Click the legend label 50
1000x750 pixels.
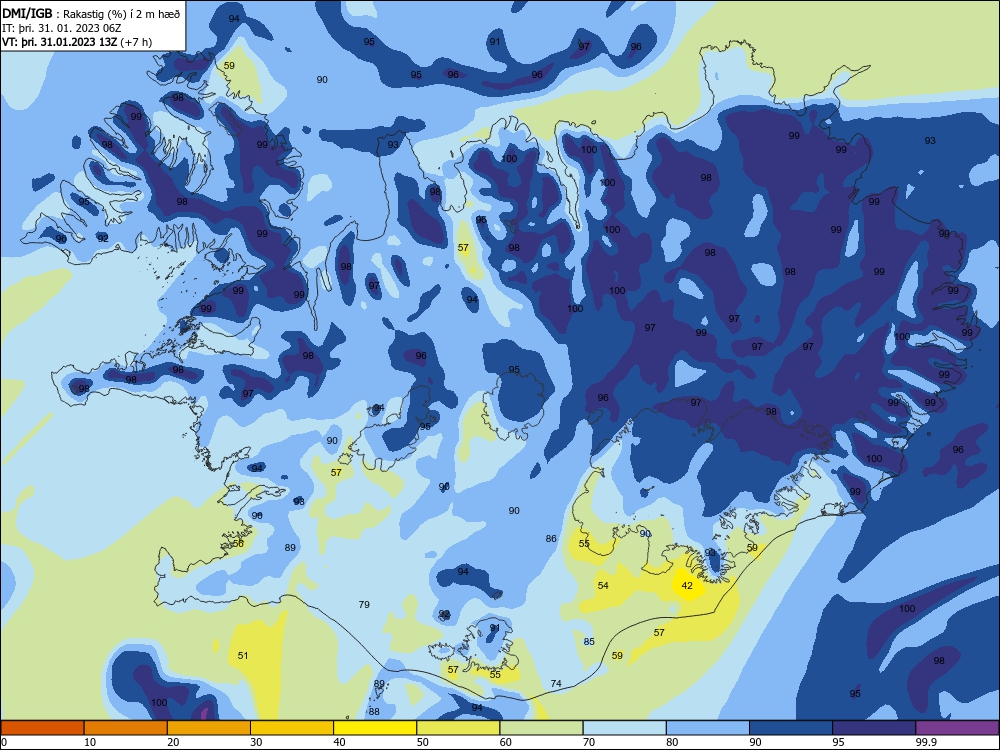(422, 742)
